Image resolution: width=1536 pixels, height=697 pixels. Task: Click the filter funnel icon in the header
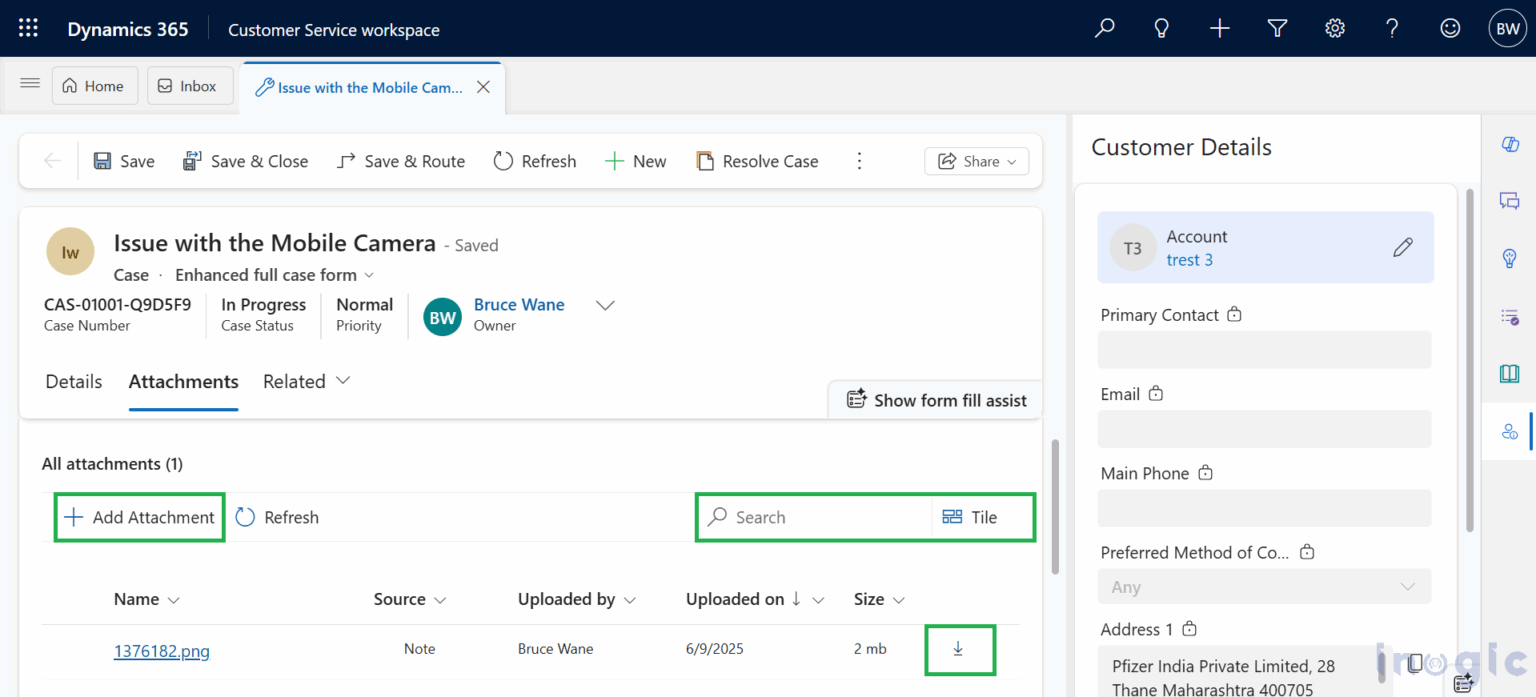[x=1277, y=28]
